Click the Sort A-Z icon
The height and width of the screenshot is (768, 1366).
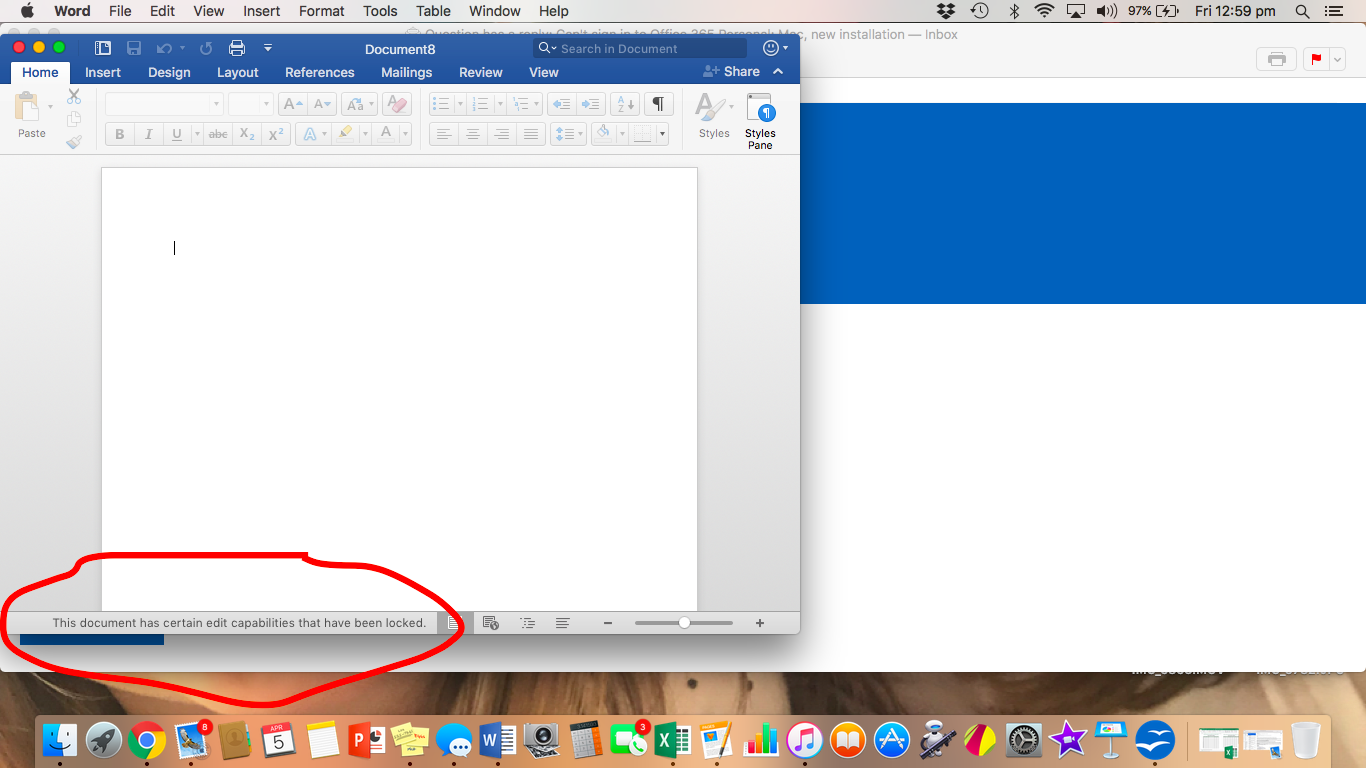(625, 104)
